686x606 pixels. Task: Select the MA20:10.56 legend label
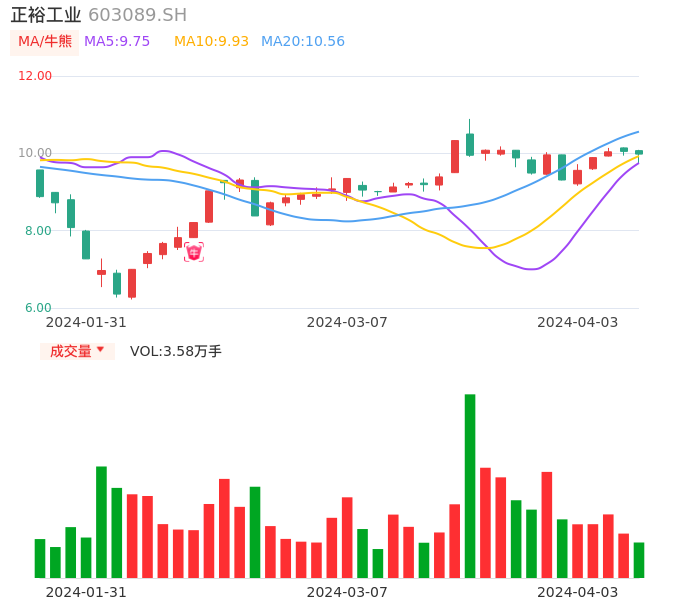(x=303, y=42)
